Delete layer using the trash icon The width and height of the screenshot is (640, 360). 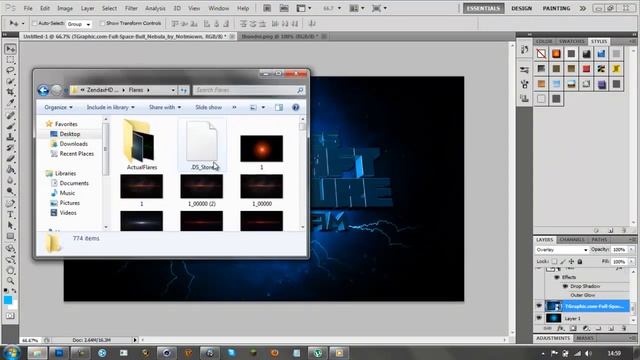click(623, 328)
